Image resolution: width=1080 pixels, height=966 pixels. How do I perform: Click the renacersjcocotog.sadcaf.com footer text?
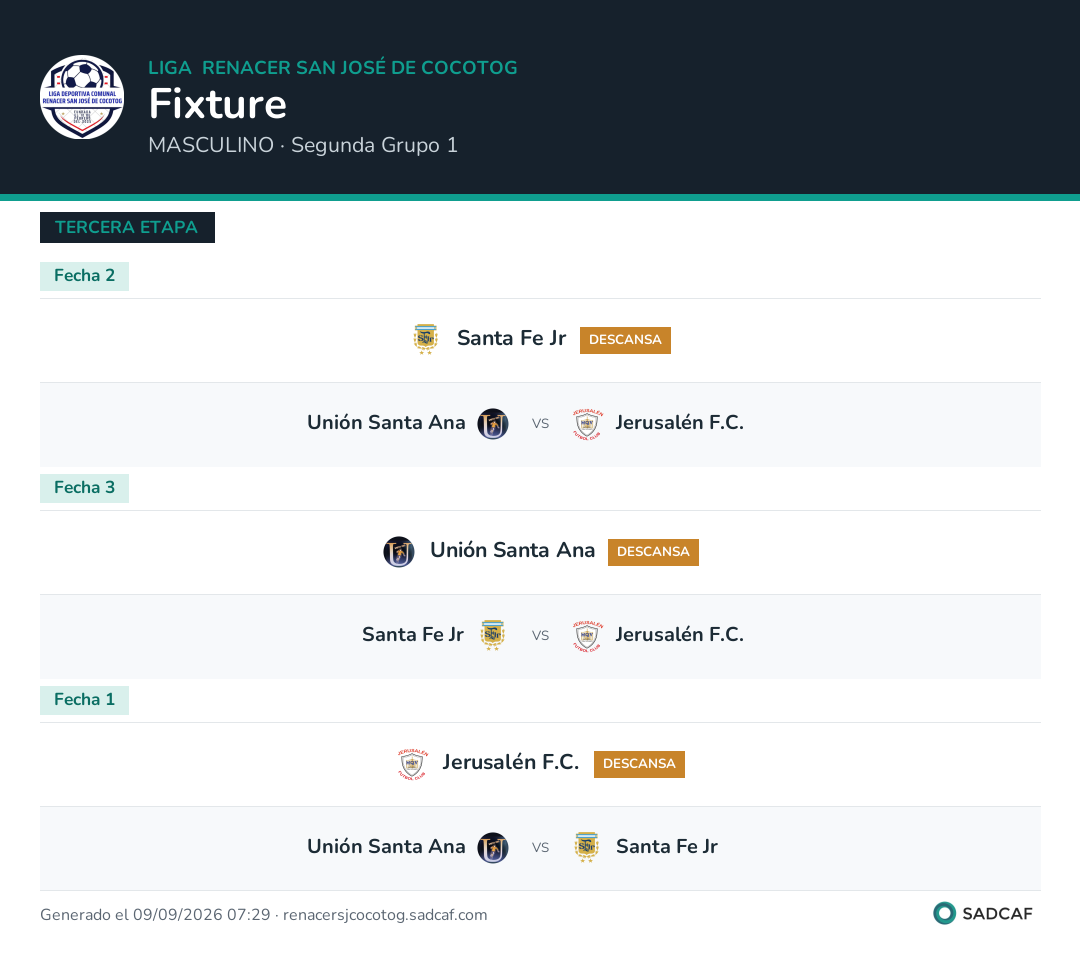tap(385, 915)
